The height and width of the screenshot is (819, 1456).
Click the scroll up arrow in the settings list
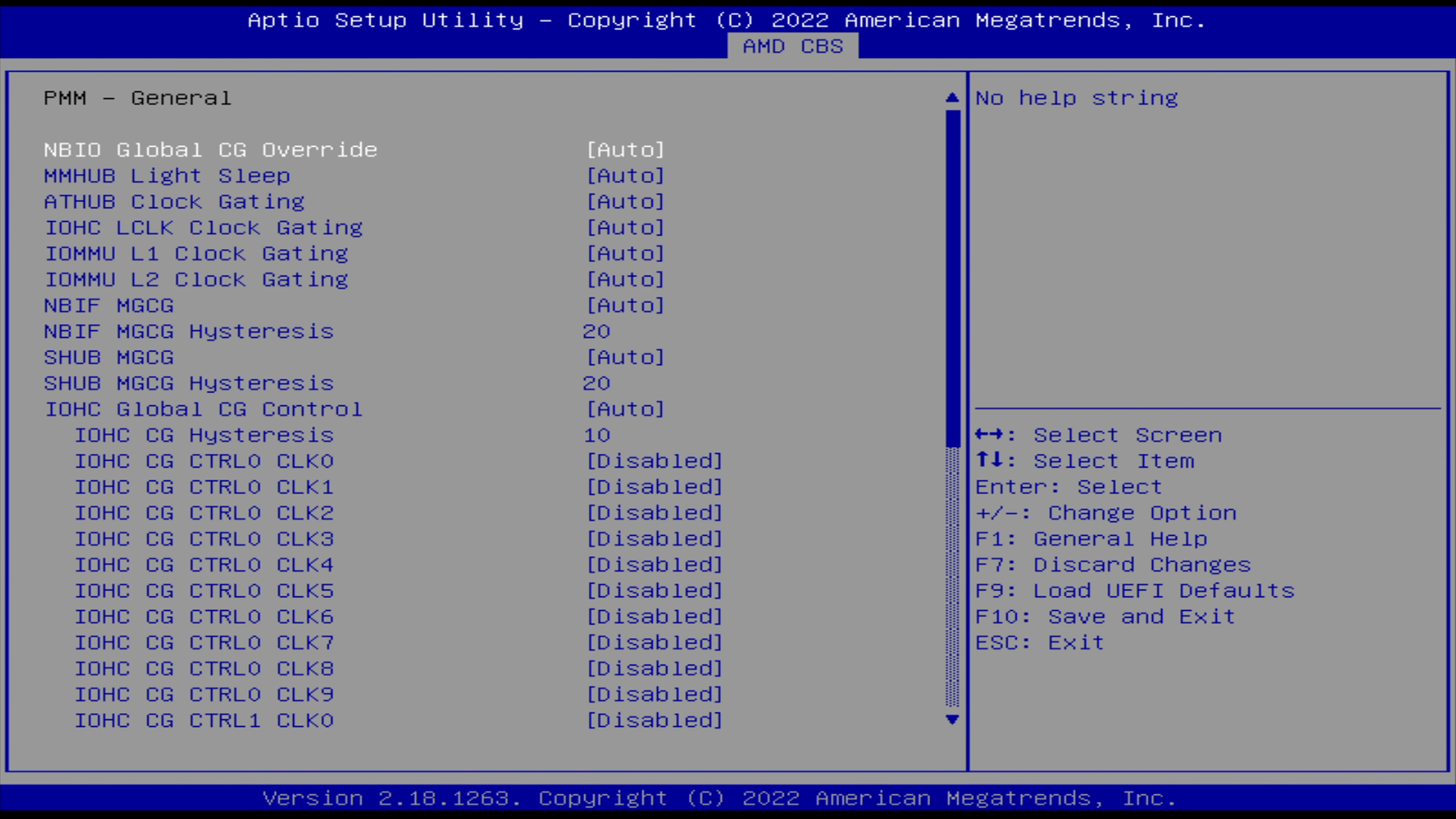(952, 98)
